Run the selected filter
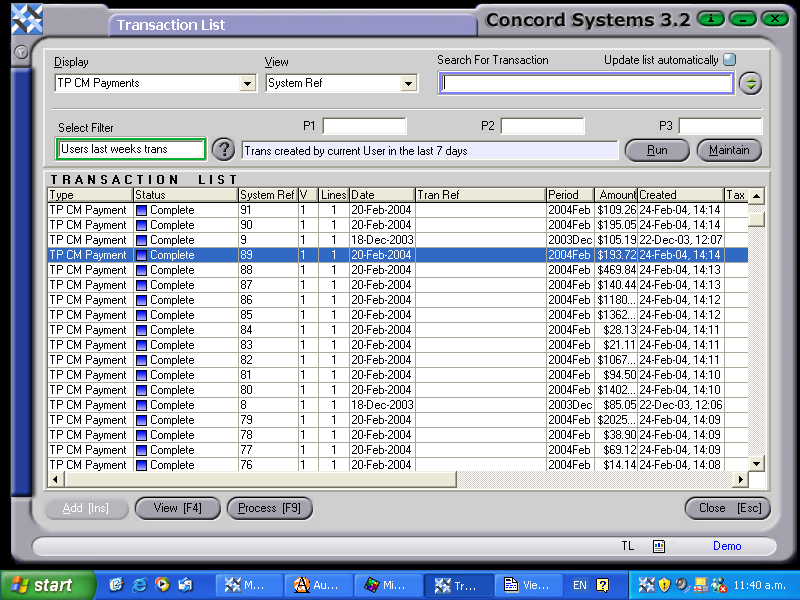This screenshot has width=800, height=600. [x=657, y=150]
